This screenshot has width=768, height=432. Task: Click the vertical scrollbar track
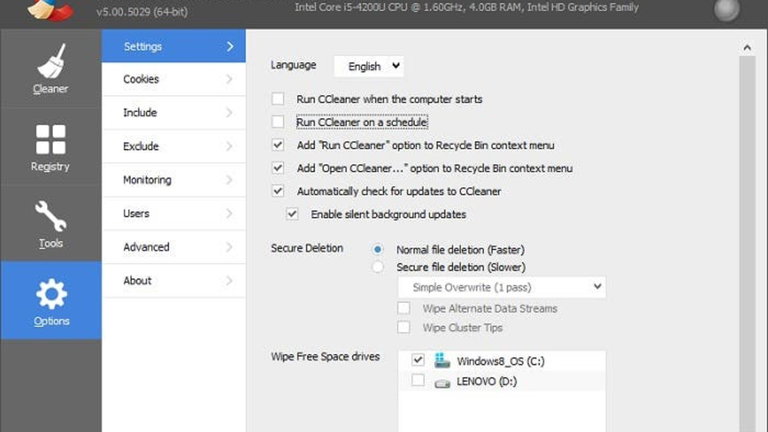(747, 244)
